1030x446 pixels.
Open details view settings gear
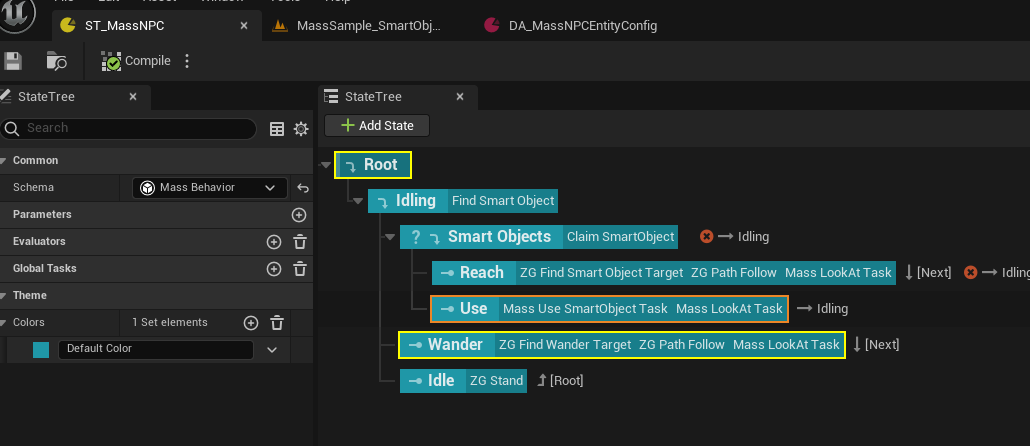[x=301, y=129]
